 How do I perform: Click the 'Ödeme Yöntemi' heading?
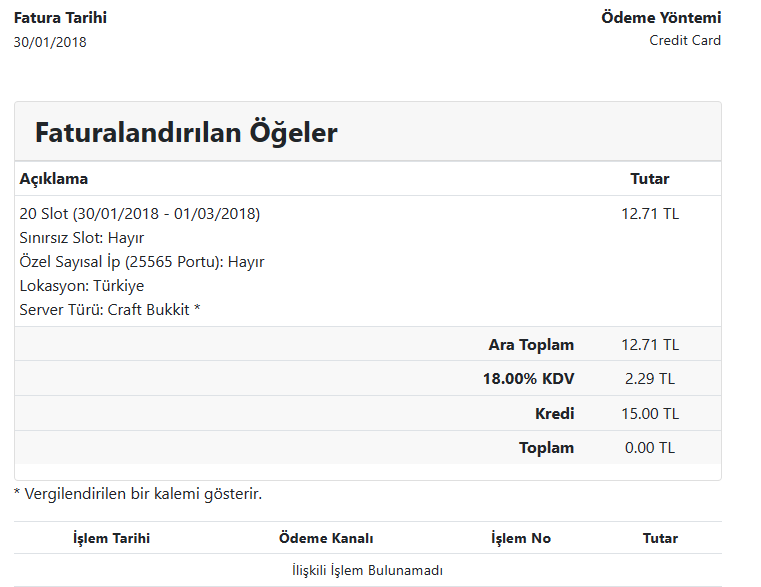tap(661, 18)
